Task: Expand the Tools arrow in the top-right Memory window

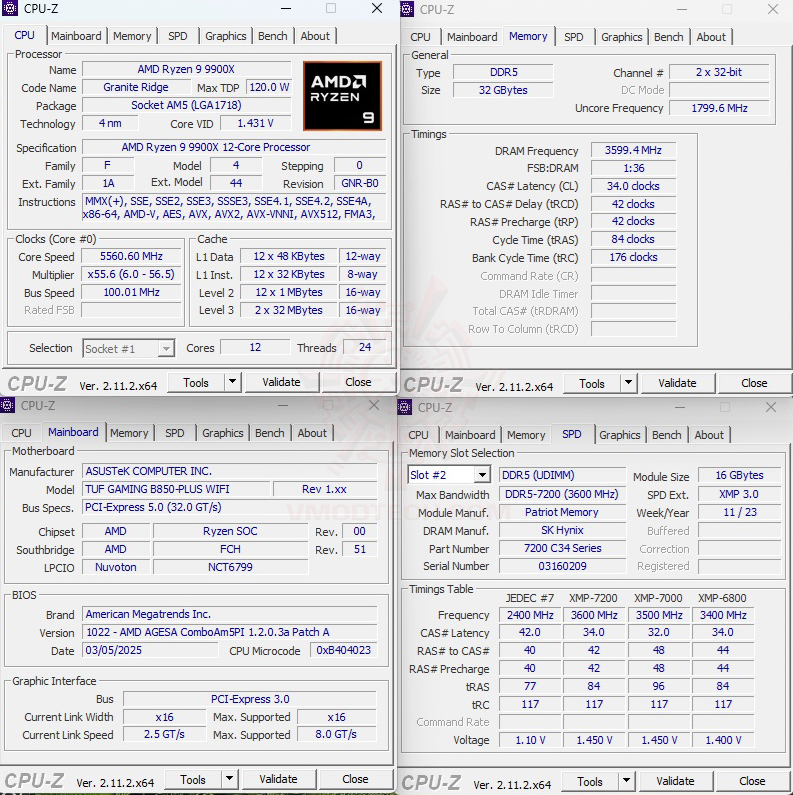Action: [x=629, y=382]
